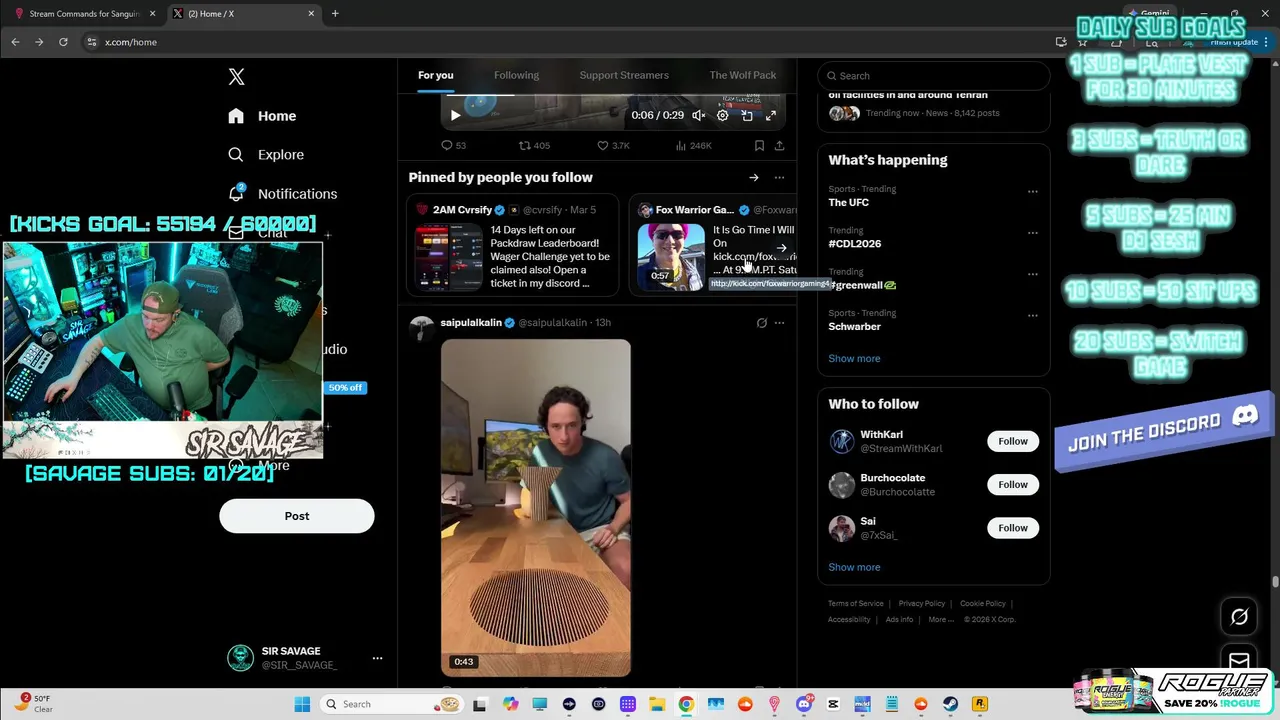Viewport: 1280px width, 720px height.
Task: Follow WithKarl
Action: coord(1012,441)
